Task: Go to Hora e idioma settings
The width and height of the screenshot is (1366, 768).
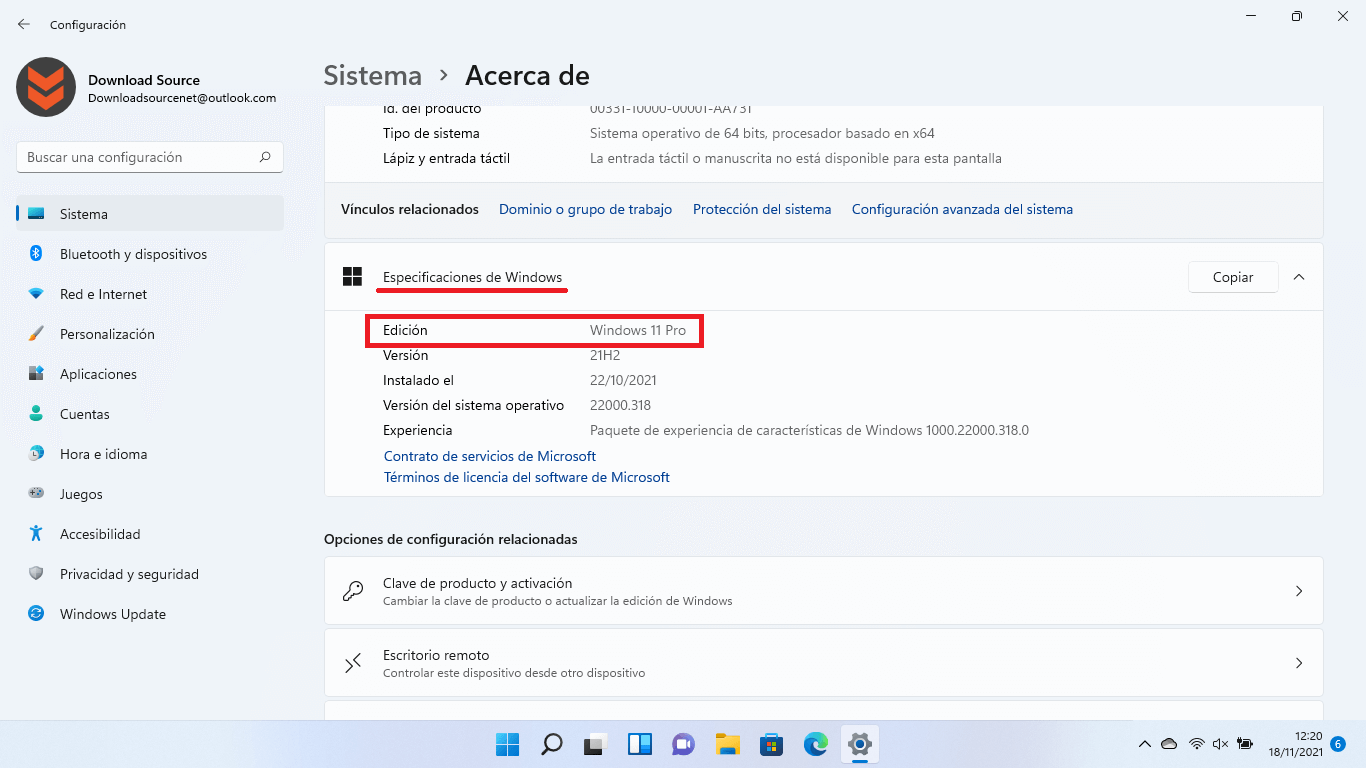Action: tap(150, 454)
